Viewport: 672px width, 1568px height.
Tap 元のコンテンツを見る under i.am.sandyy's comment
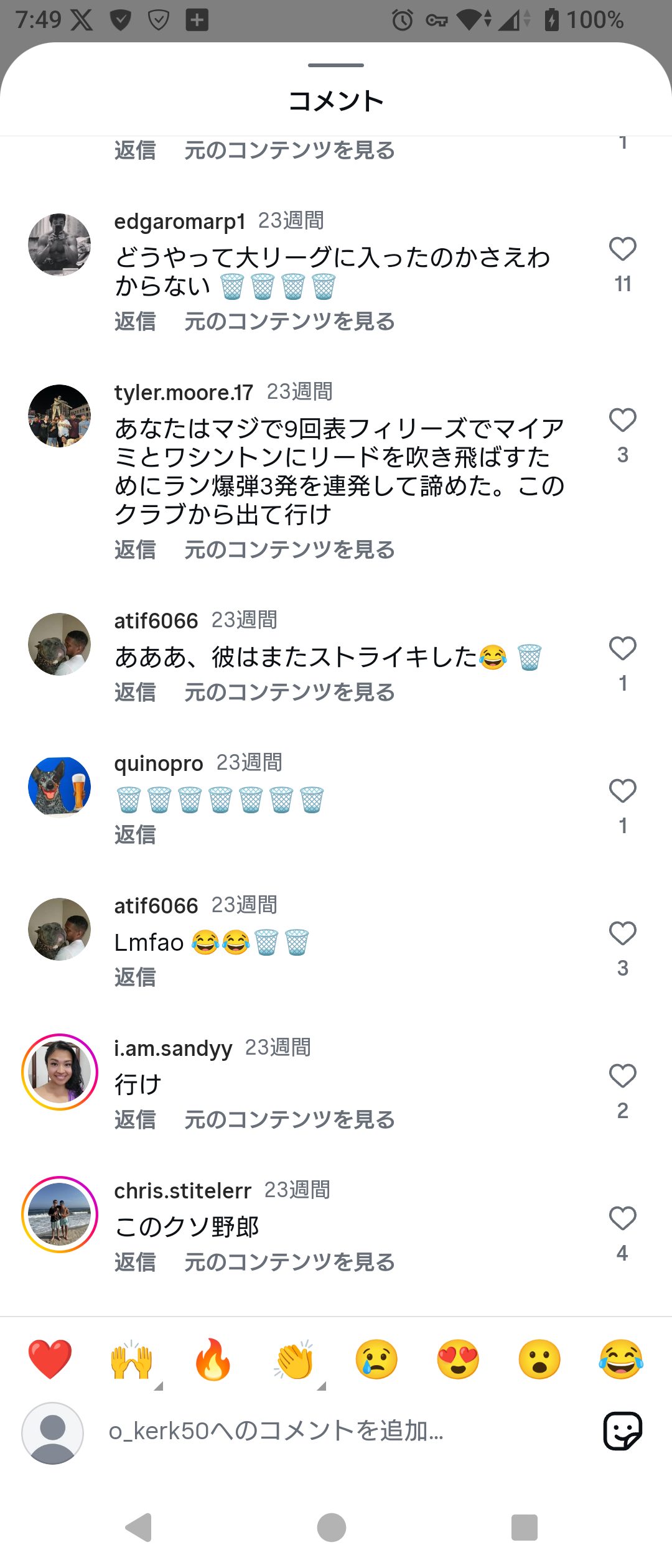289,1120
